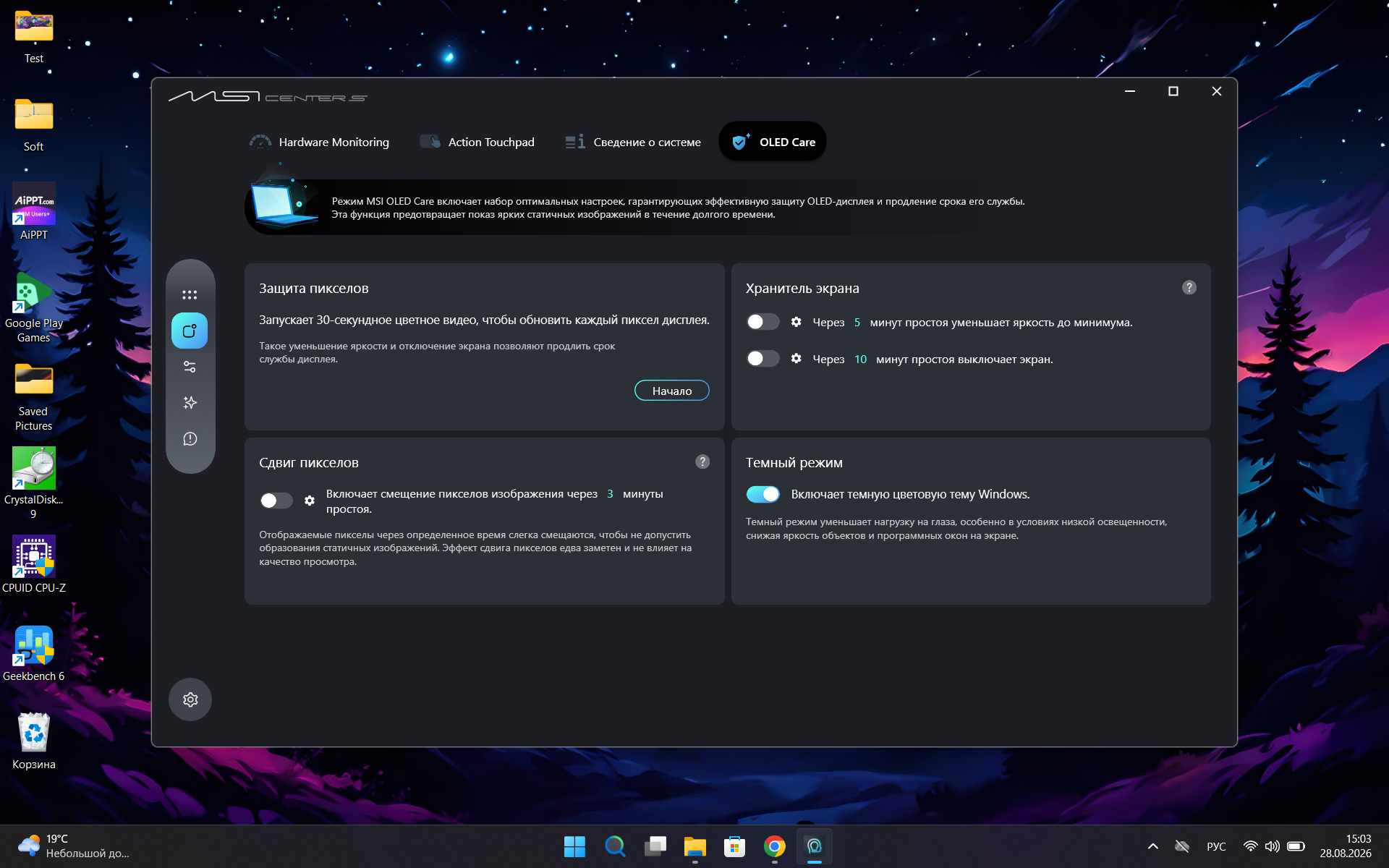Toggle the 10-minute screen off switch
Screen dimensions: 1389x868
coord(763,359)
